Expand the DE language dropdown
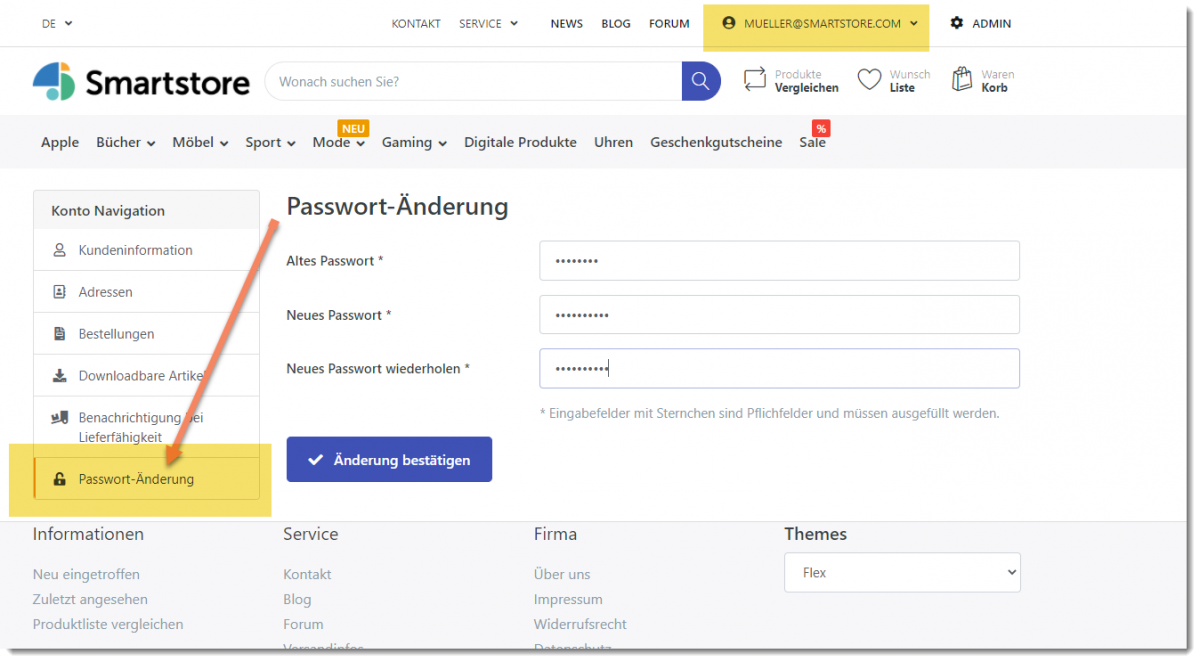Screen dimensions: 1200x662 pos(57,23)
